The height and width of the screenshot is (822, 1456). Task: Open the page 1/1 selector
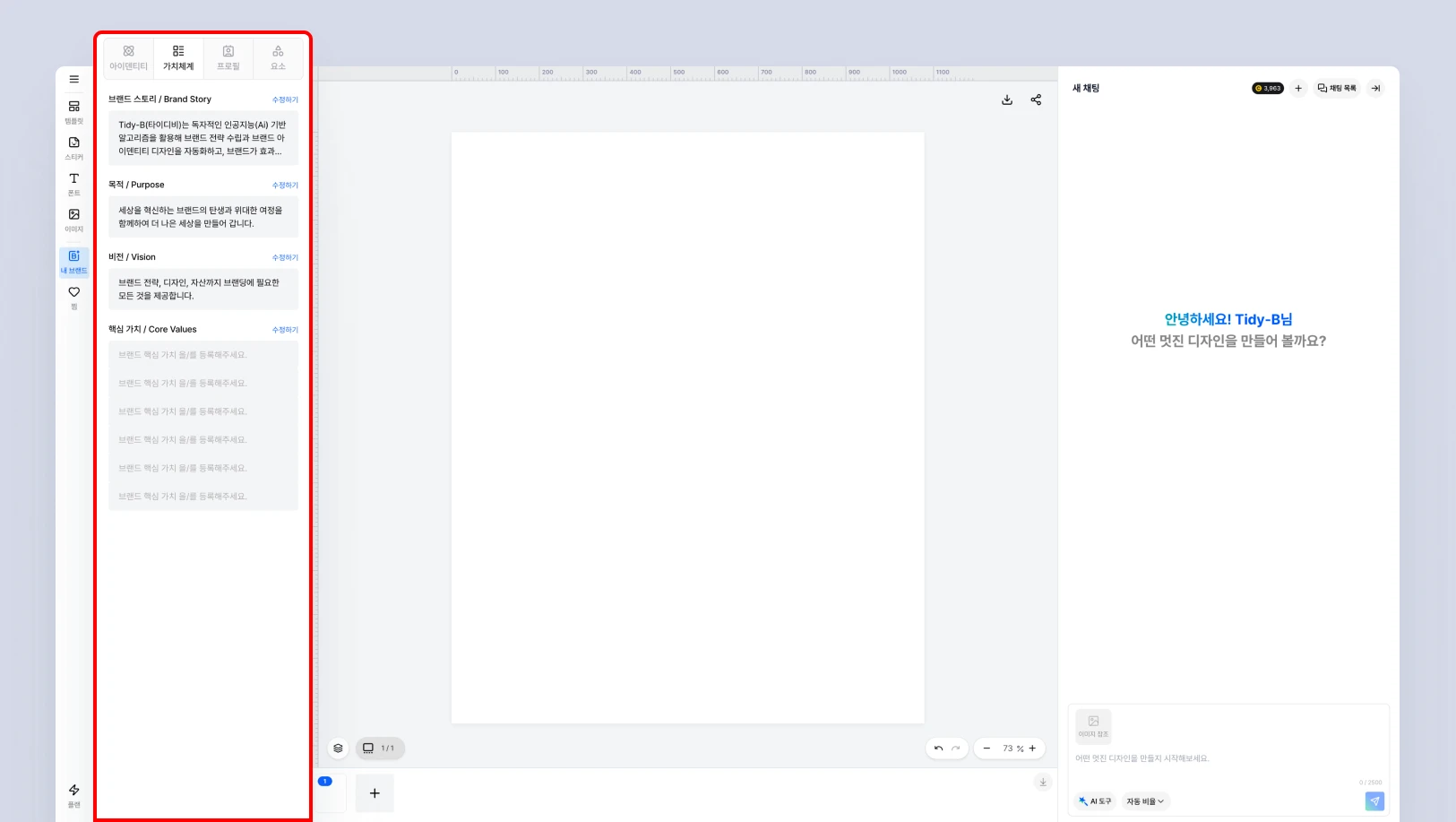tap(380, 748)
